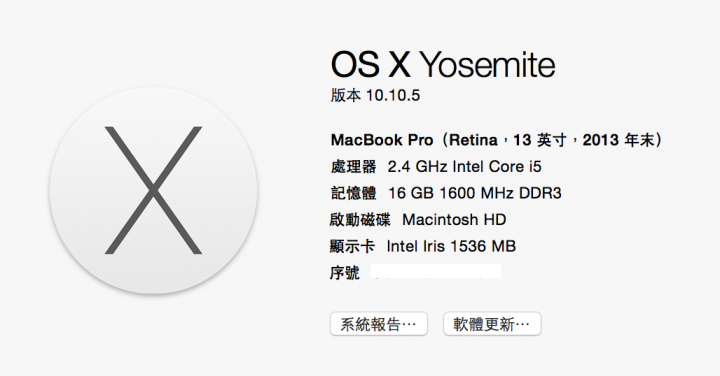The image size is (720, 376).
Task: Open the 系統報告 system report button
Action: [379, 324]
